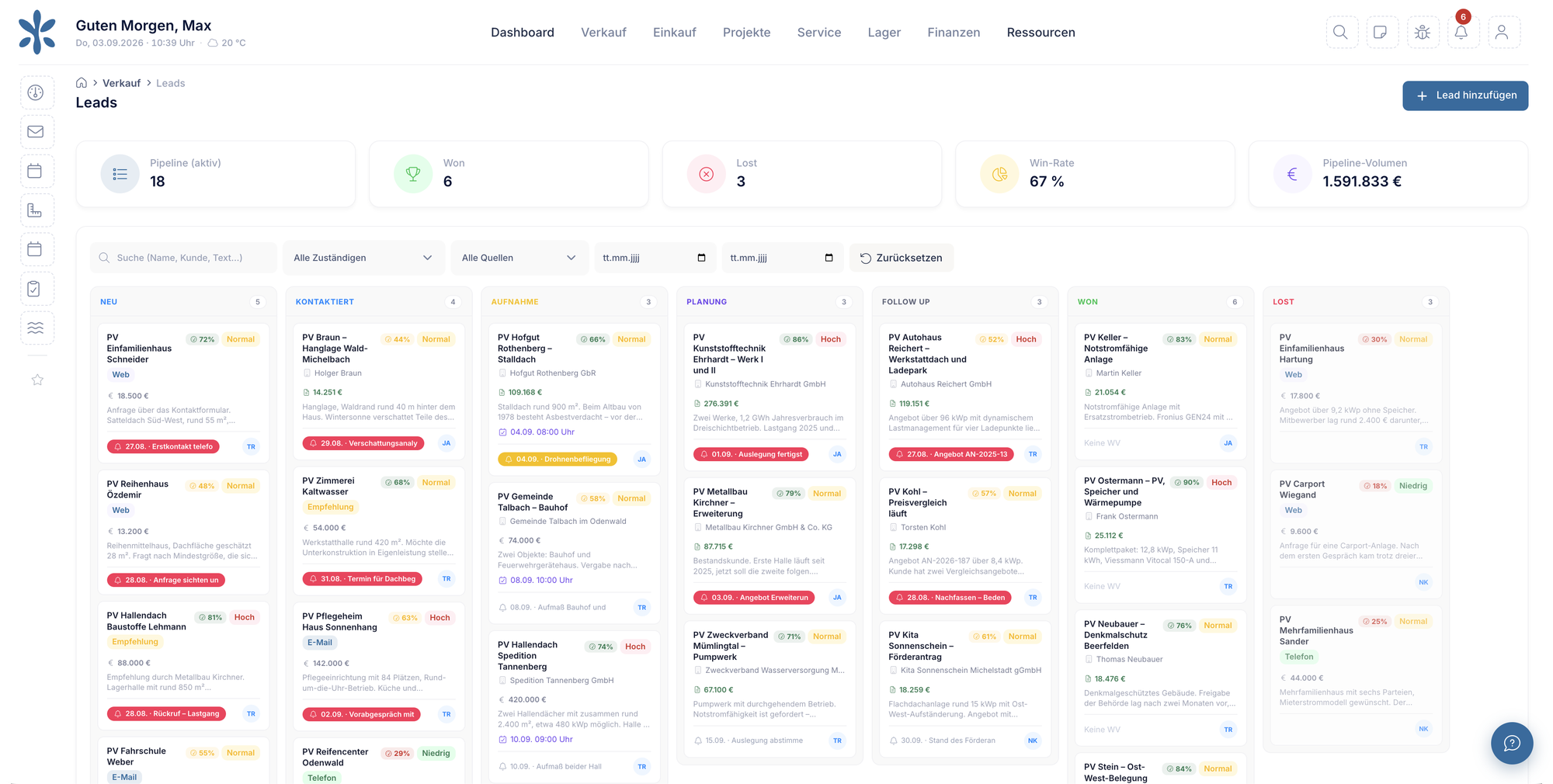This screenshot has width=1553, height=784.
Task: Click Zurücksetzen to reset filters
Action: pyautogui.click(x=901, y=258)
